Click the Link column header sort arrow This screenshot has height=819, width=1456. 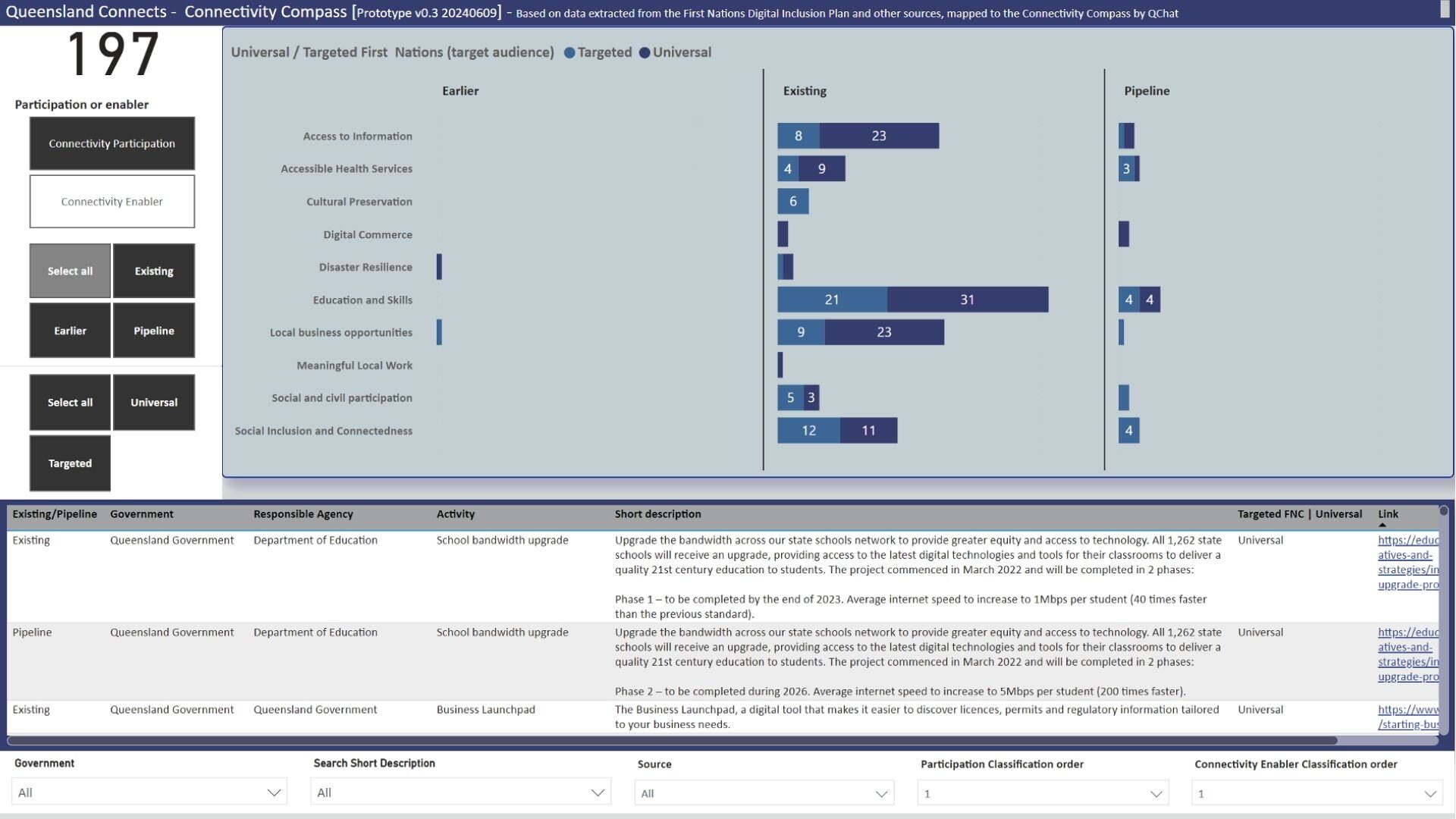click(1382, 525)
